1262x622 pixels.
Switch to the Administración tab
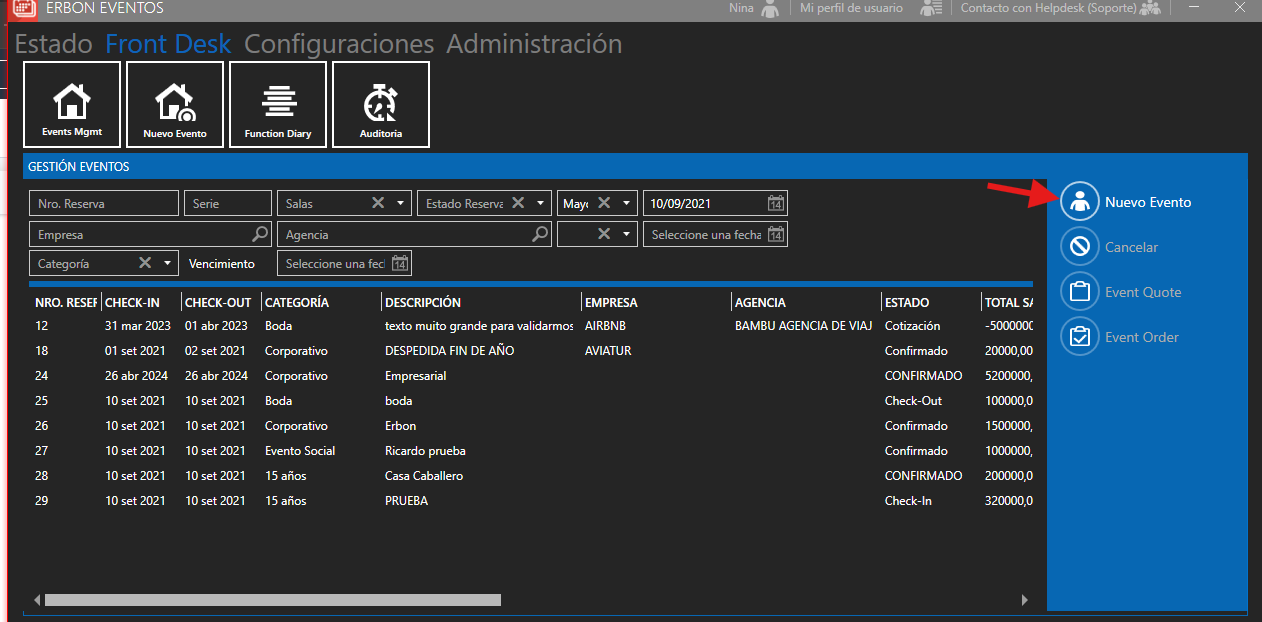(534, 44)
